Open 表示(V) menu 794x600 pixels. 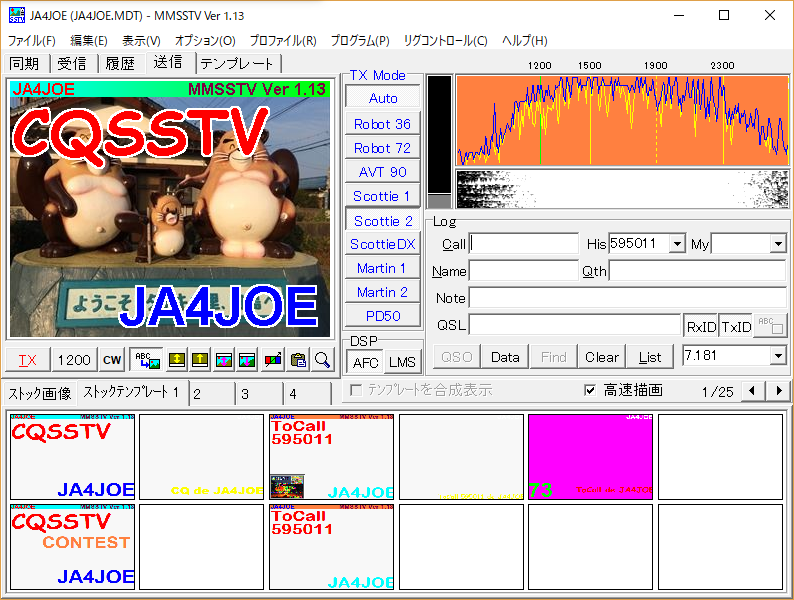pos(141,41)
